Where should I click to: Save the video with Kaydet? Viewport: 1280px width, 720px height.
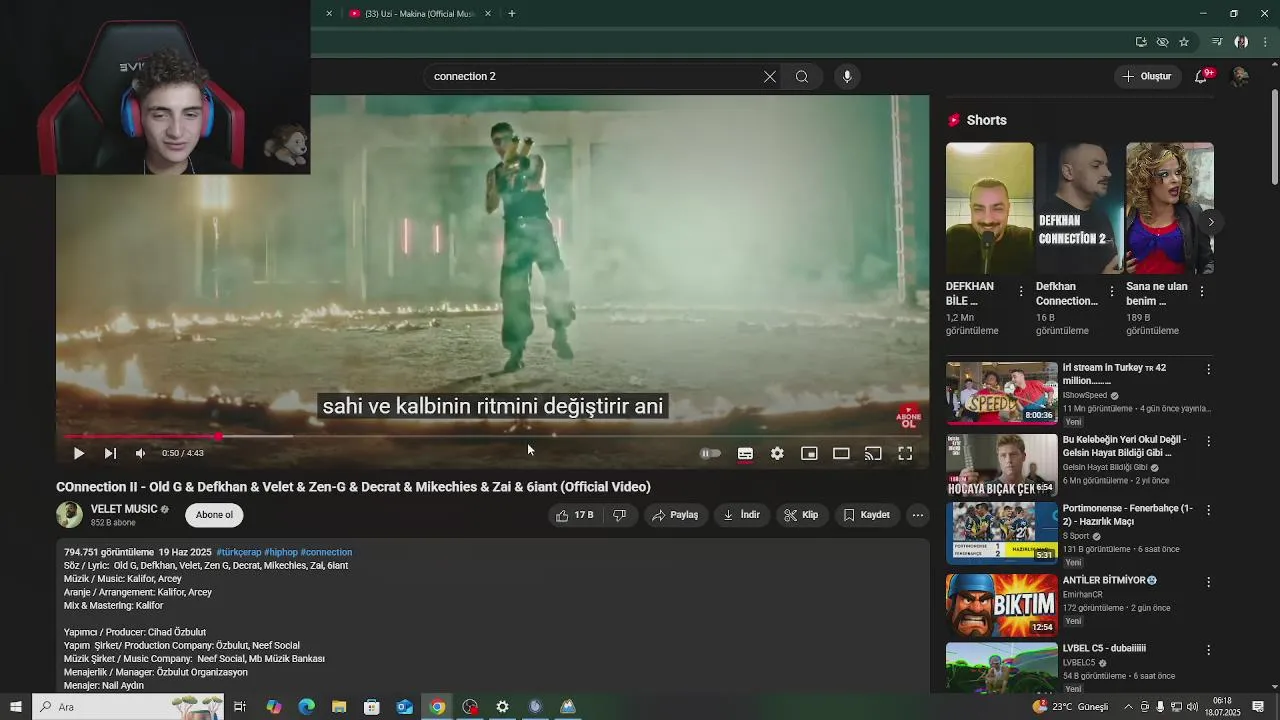coord(866,515)
